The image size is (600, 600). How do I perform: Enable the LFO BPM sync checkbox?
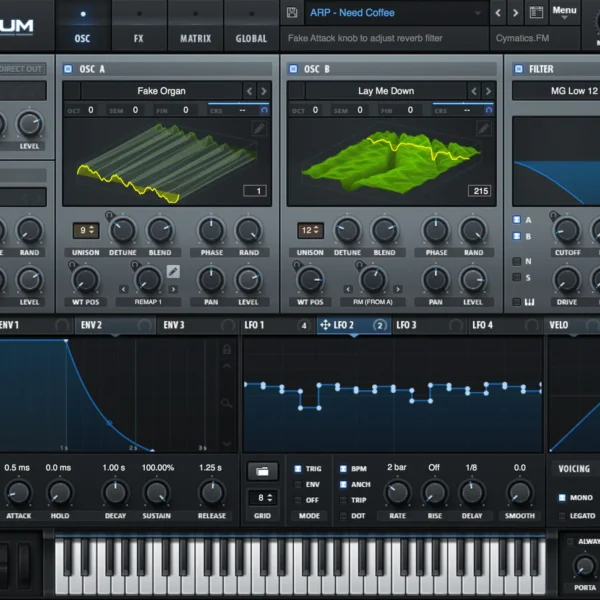coord(344,468)
